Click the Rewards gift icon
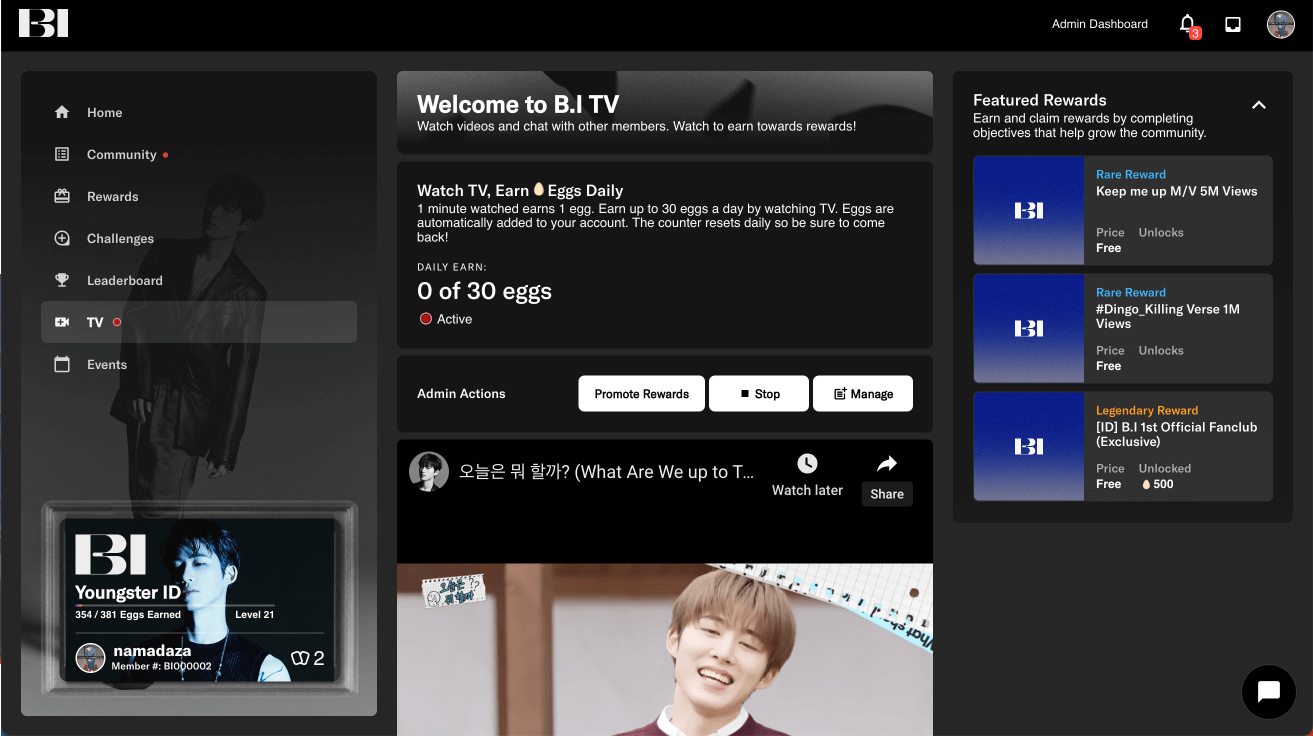 pos(62,196)
